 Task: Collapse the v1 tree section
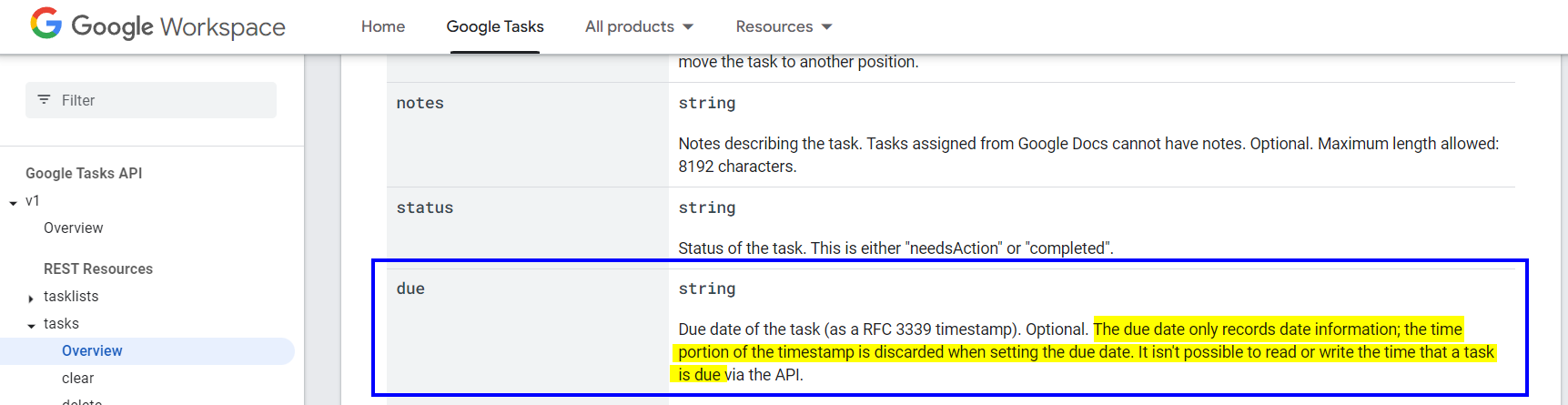pyautogui.click(x=14, y=201)
